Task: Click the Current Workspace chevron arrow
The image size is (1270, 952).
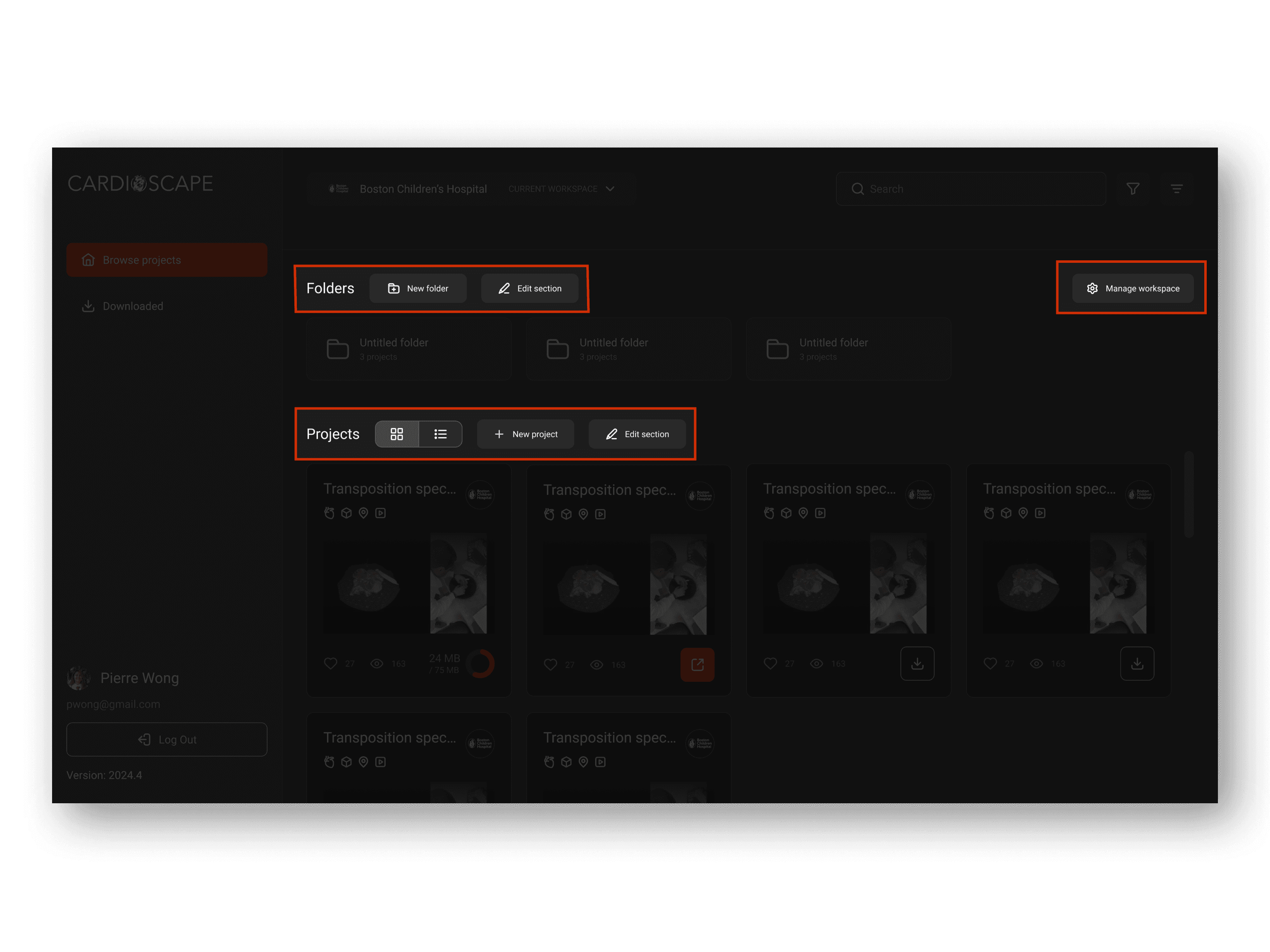Action: (610, 189)
